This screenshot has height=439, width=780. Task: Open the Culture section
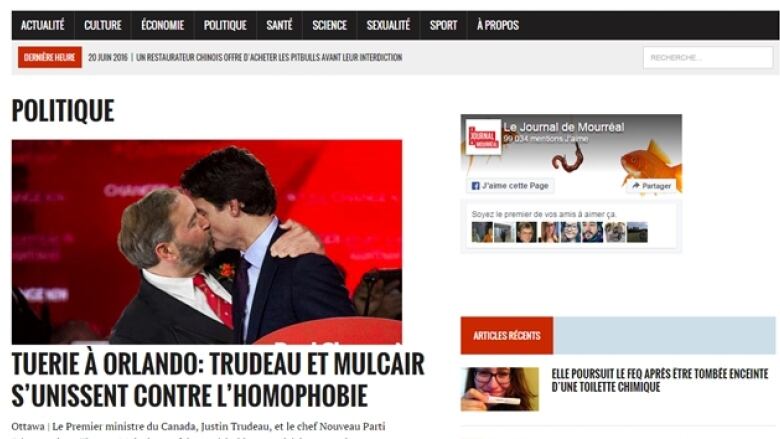(x=103, y=25)
